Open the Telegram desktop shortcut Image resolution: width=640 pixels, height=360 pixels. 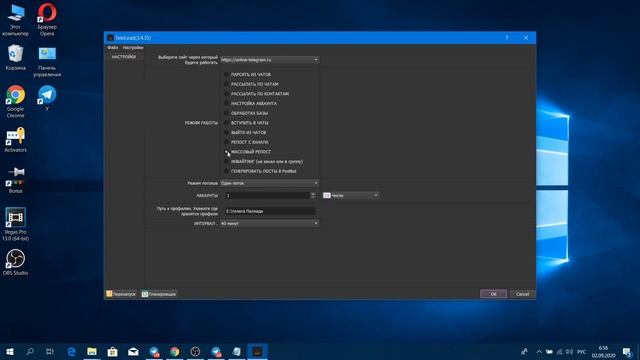coord(47,98)
